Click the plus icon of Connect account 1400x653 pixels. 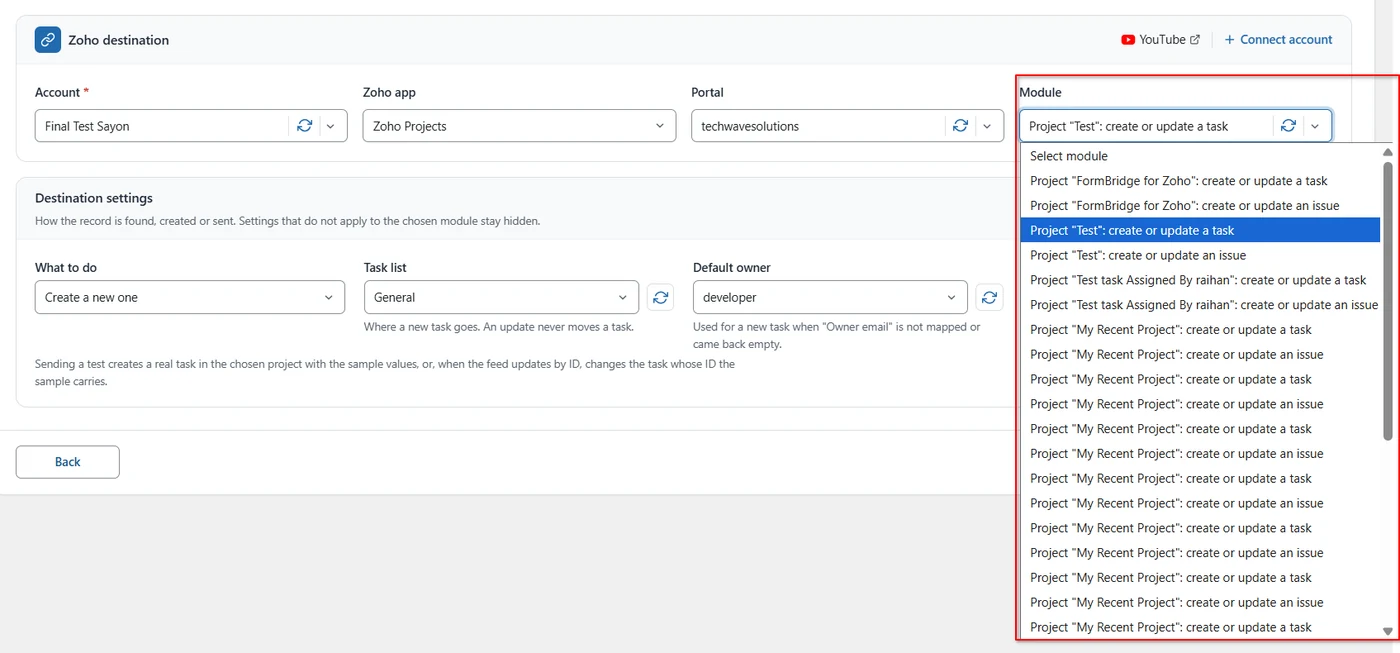click(1230, 40)
